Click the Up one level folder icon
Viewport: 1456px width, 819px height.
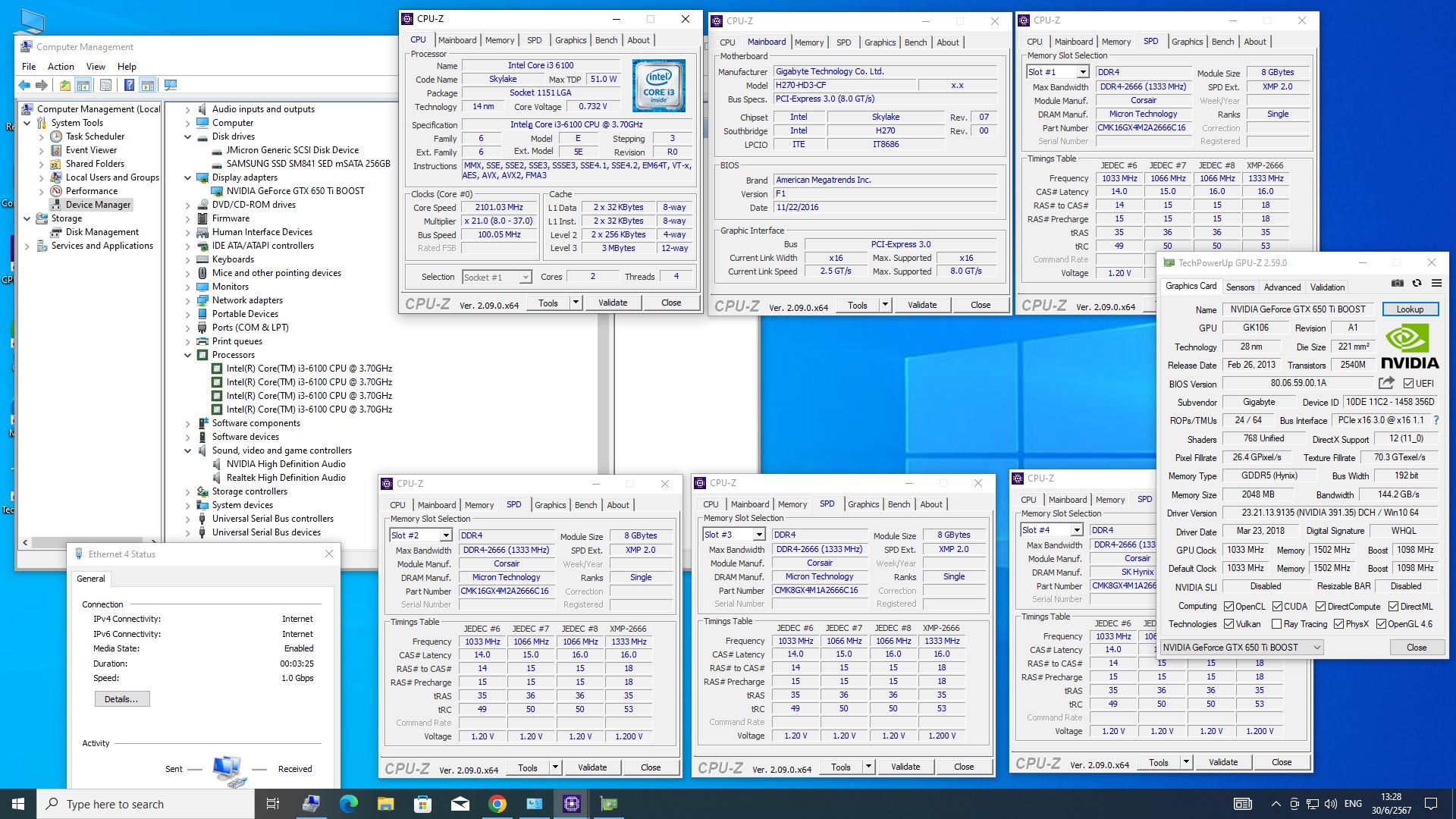point(65,85)
